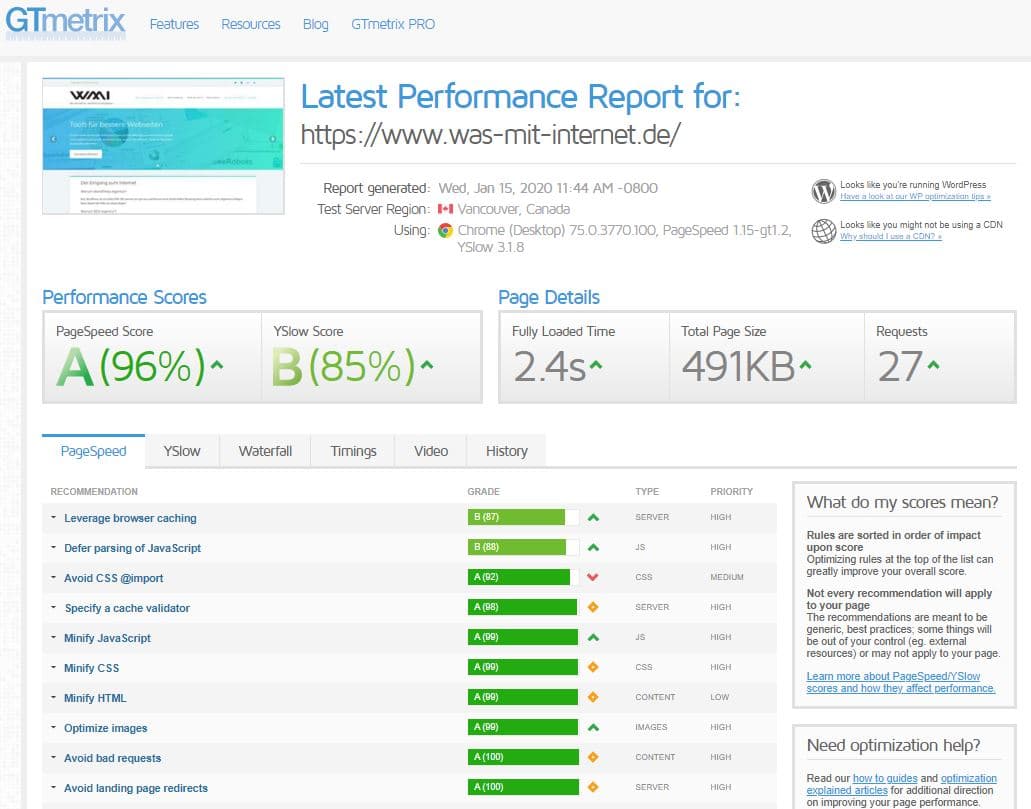1031x809 pixels.
Task: Open the Timings tab
Action: (x=353, y=451)
